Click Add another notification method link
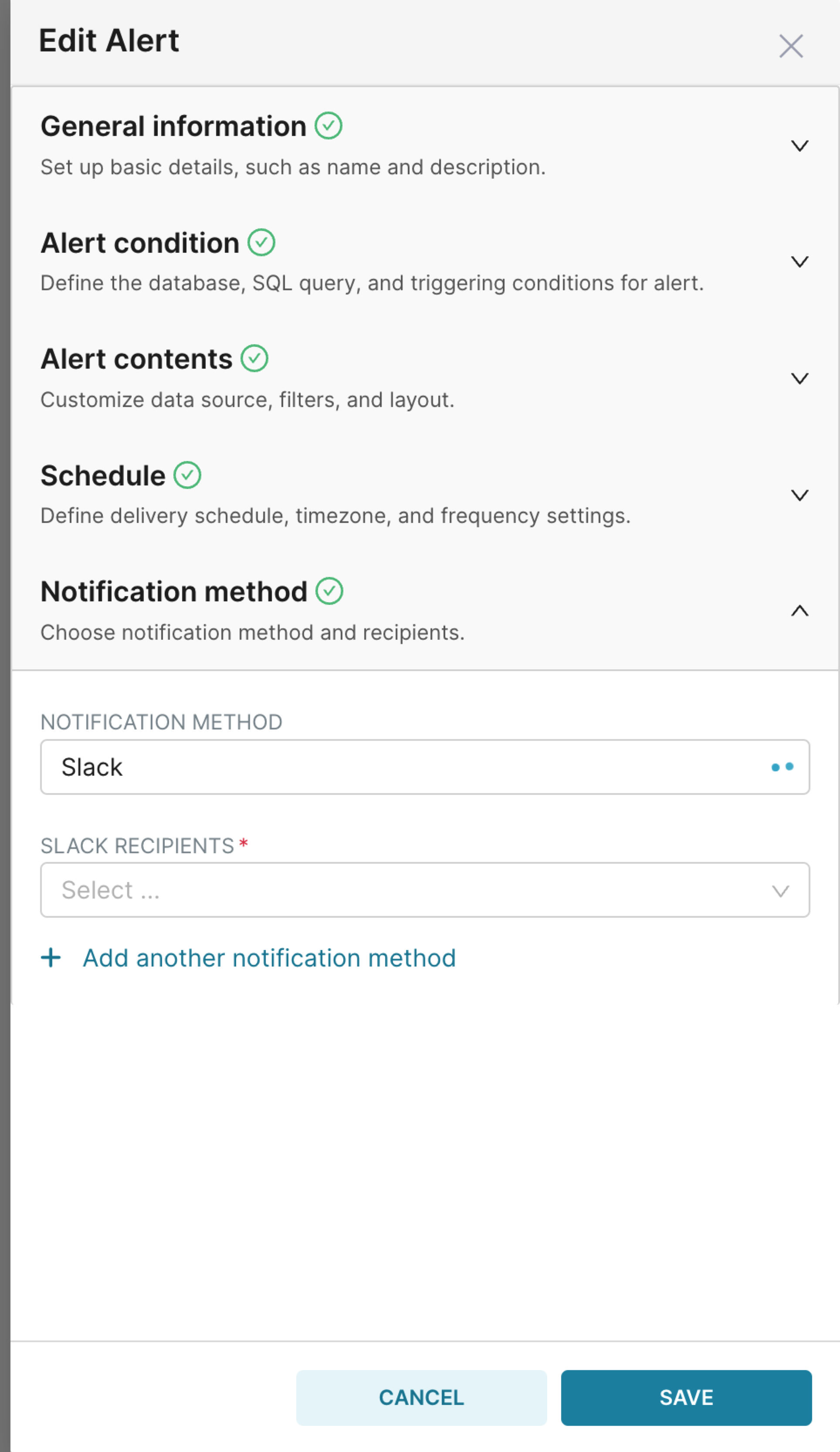 pyautogui.click(x=269, y=958)
